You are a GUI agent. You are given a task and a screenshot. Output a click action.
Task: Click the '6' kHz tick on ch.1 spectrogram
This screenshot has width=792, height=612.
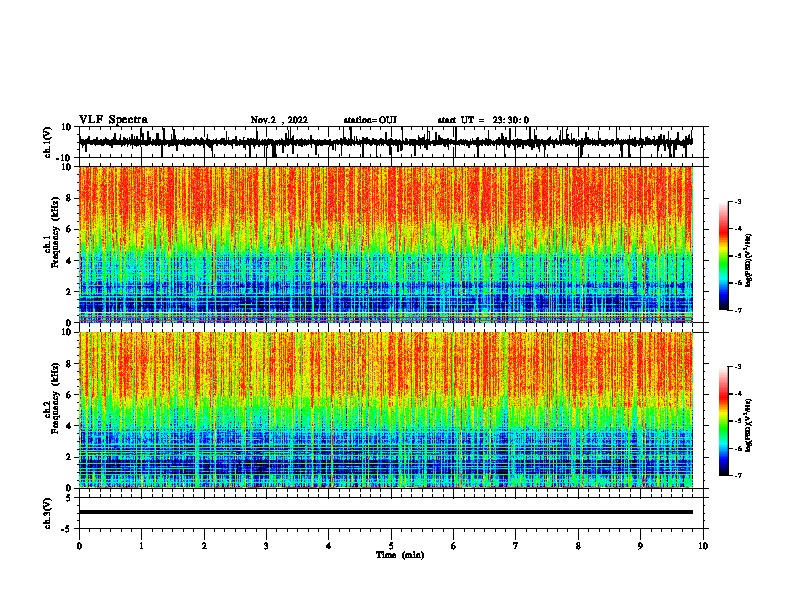[69, 229]
